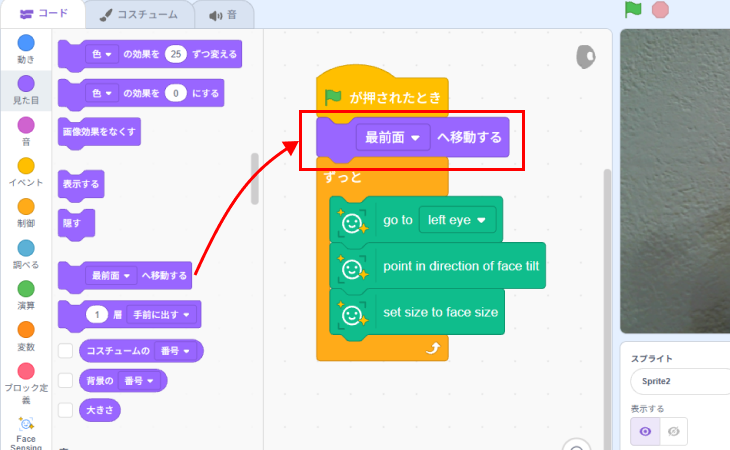Enable the 背景の番号 reporter checkbox
The image size is (730, 450).
click(66, 380)
